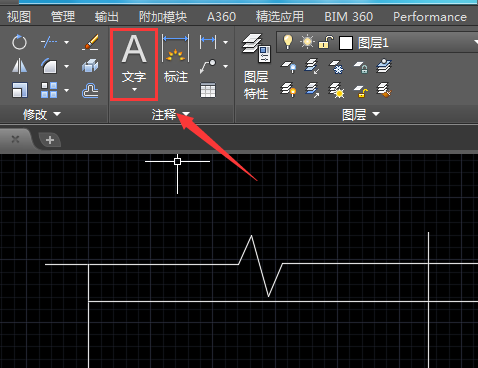Click the layer Off tool icon
The image size is (478, 368).
(288, 66)
